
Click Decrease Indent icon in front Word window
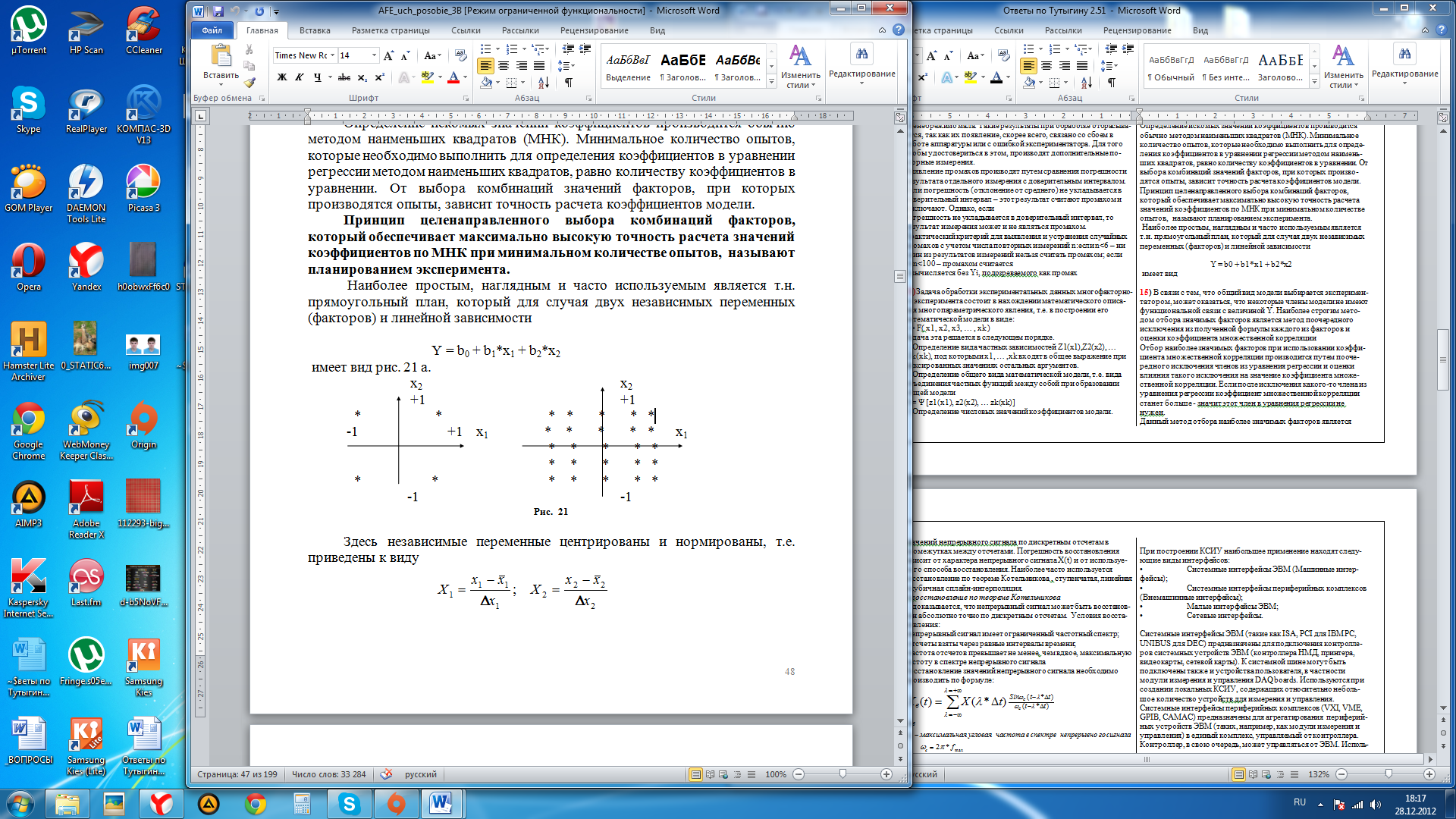coord(569,49)
